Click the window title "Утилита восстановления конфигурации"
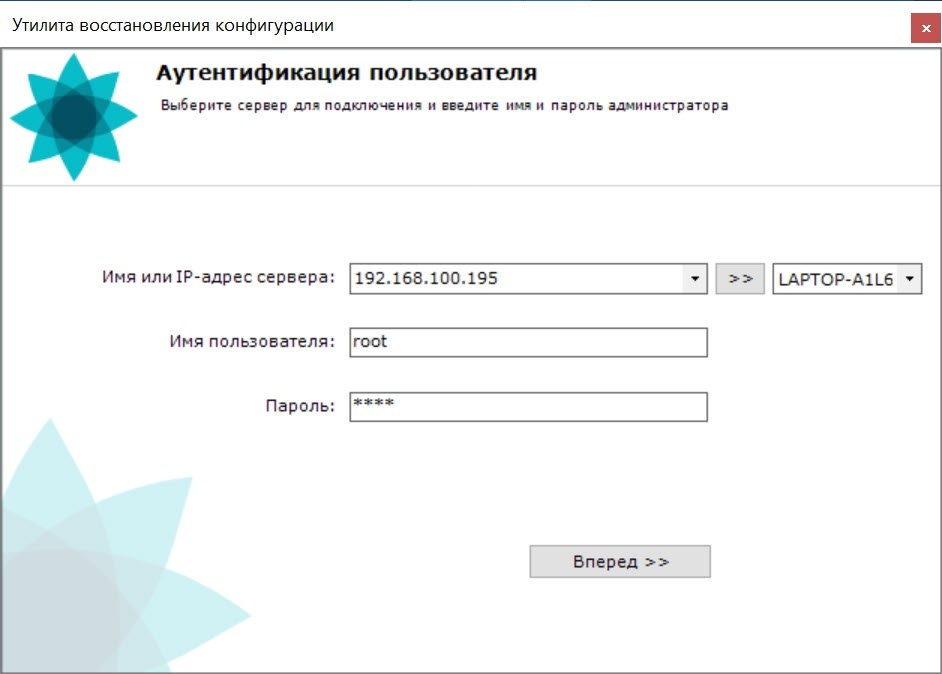 [173, 26]
